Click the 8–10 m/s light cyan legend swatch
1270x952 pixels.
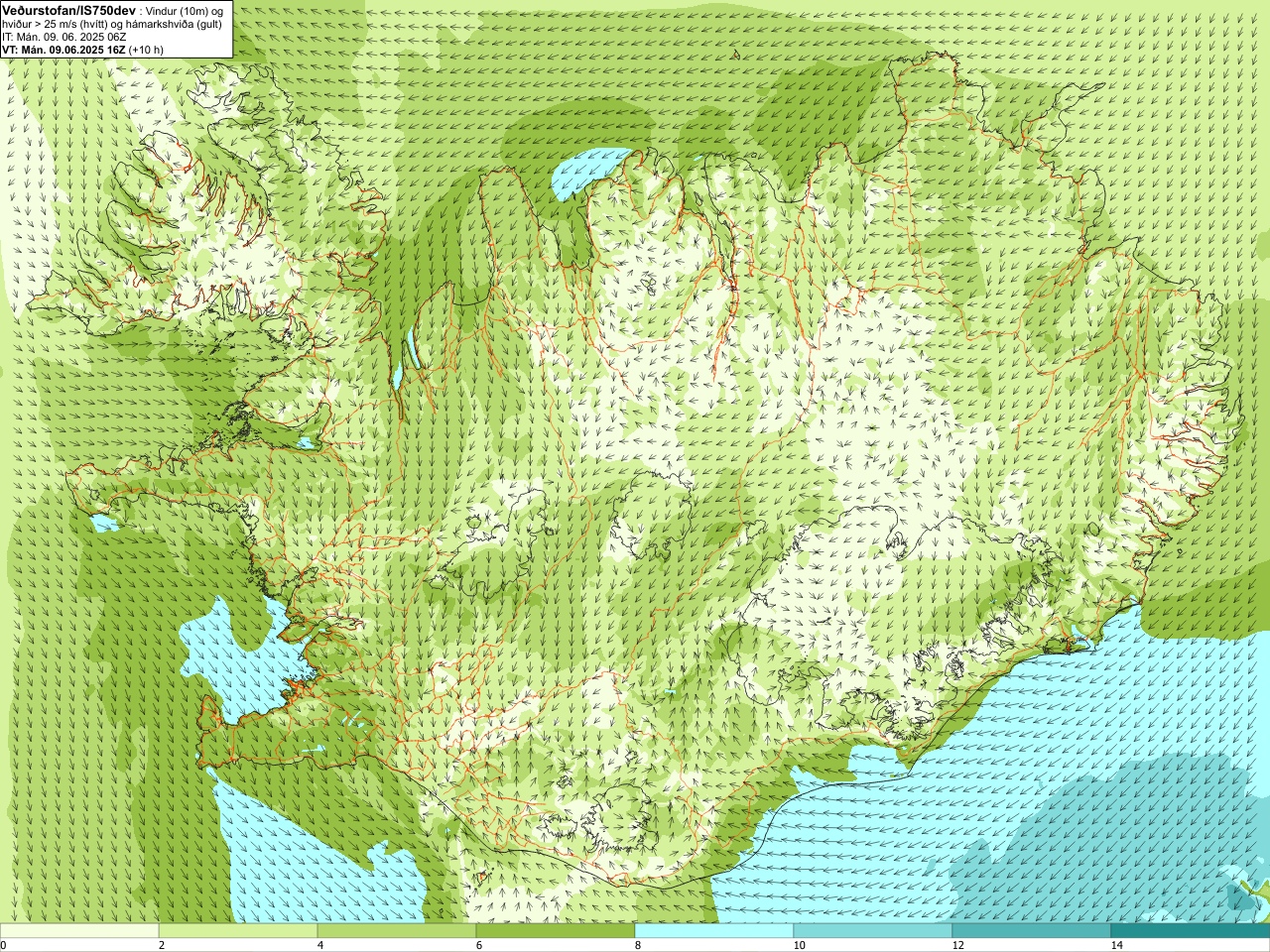tap(714, 931)
